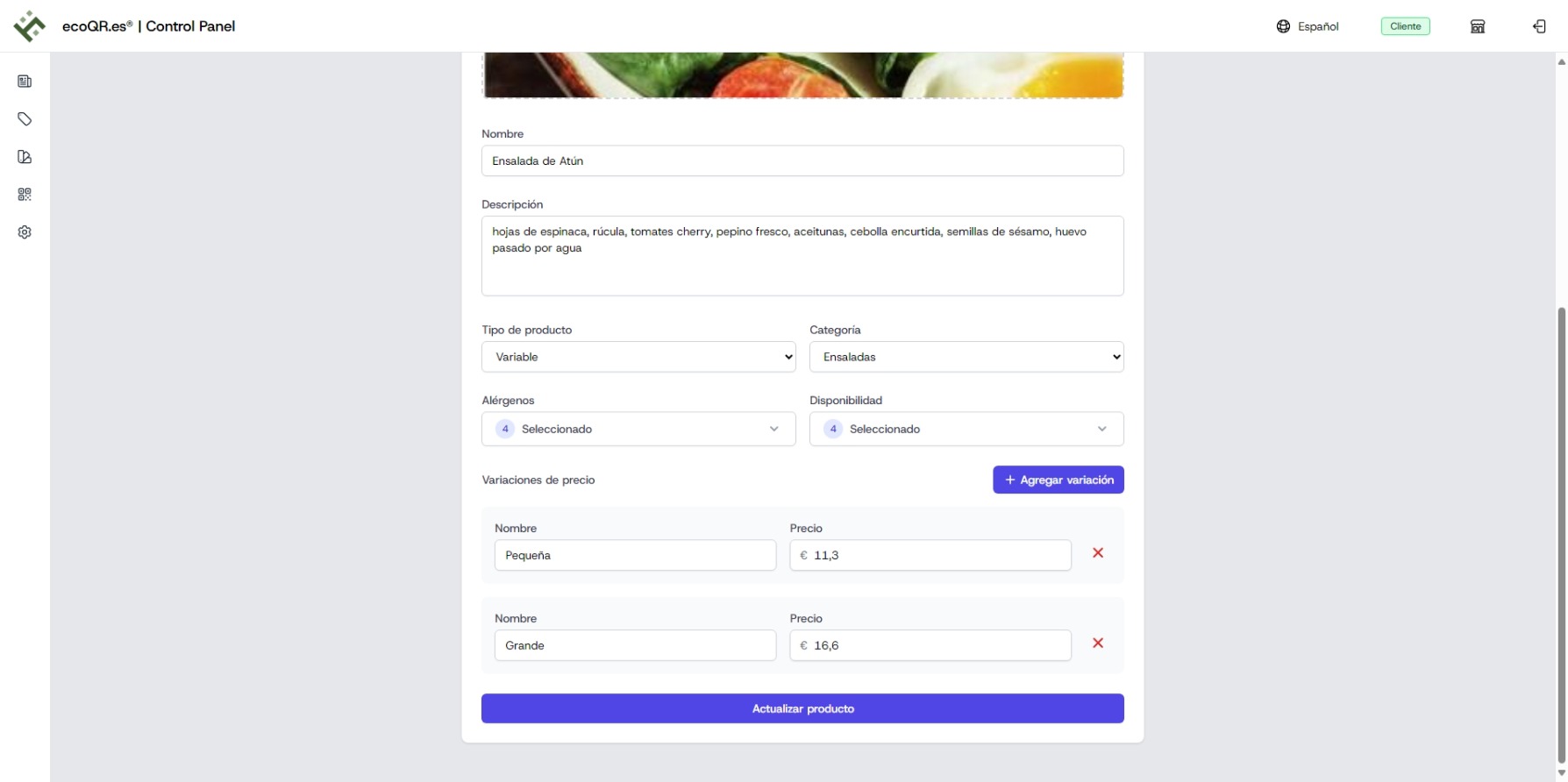Expand the Disponibilidad multi-select

[x=966, y=429]
